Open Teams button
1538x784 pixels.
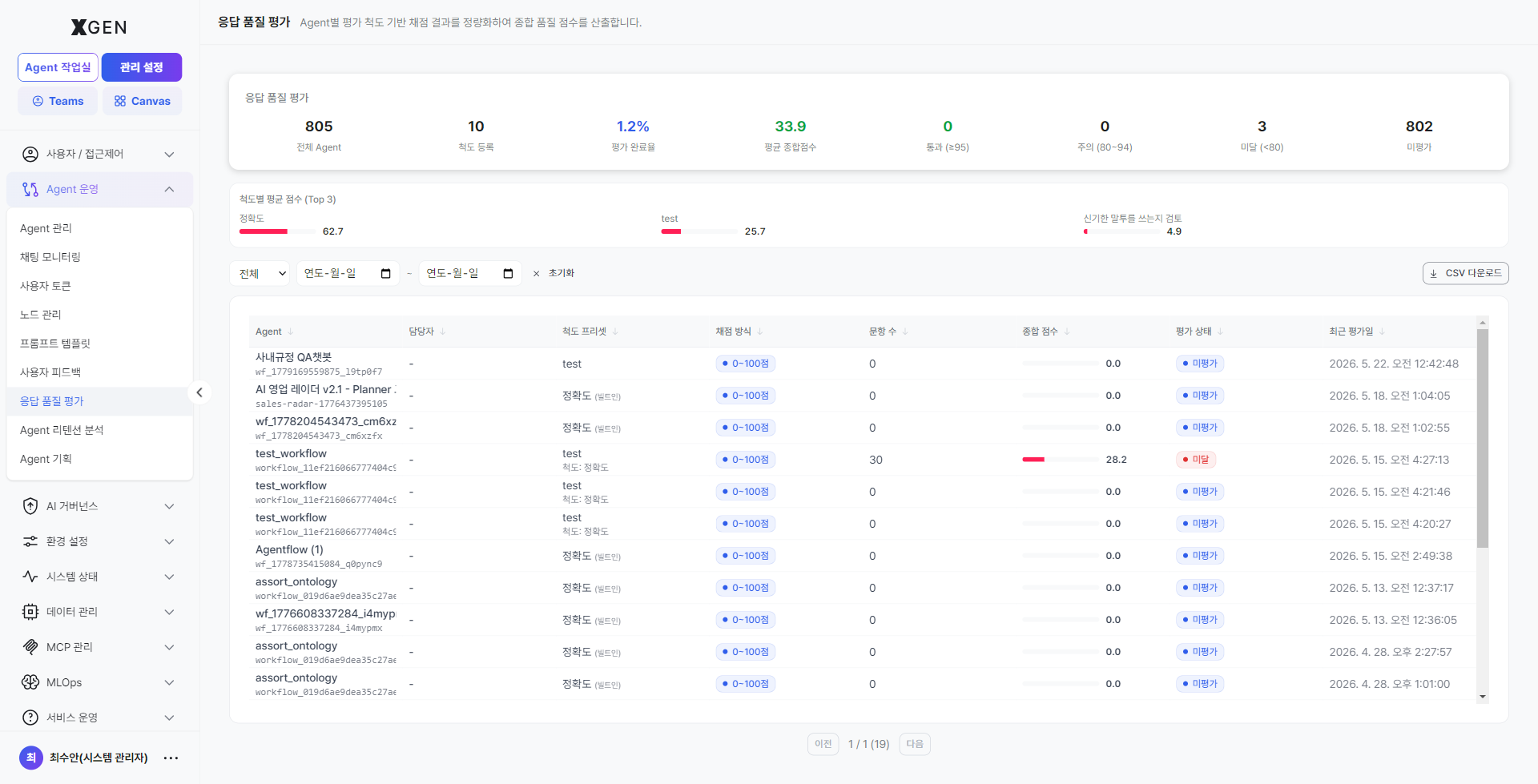tap(58, 101)
